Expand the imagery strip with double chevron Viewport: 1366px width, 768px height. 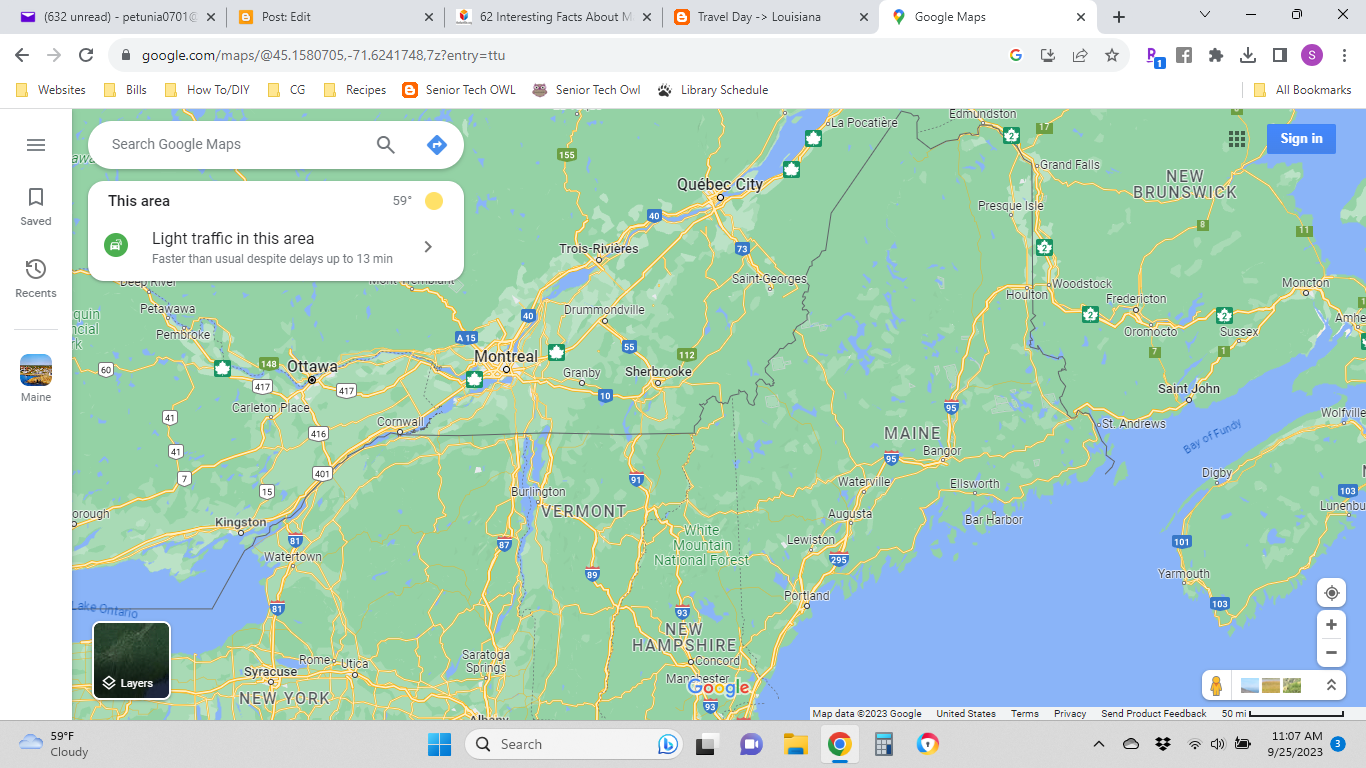pos(1331,686)
